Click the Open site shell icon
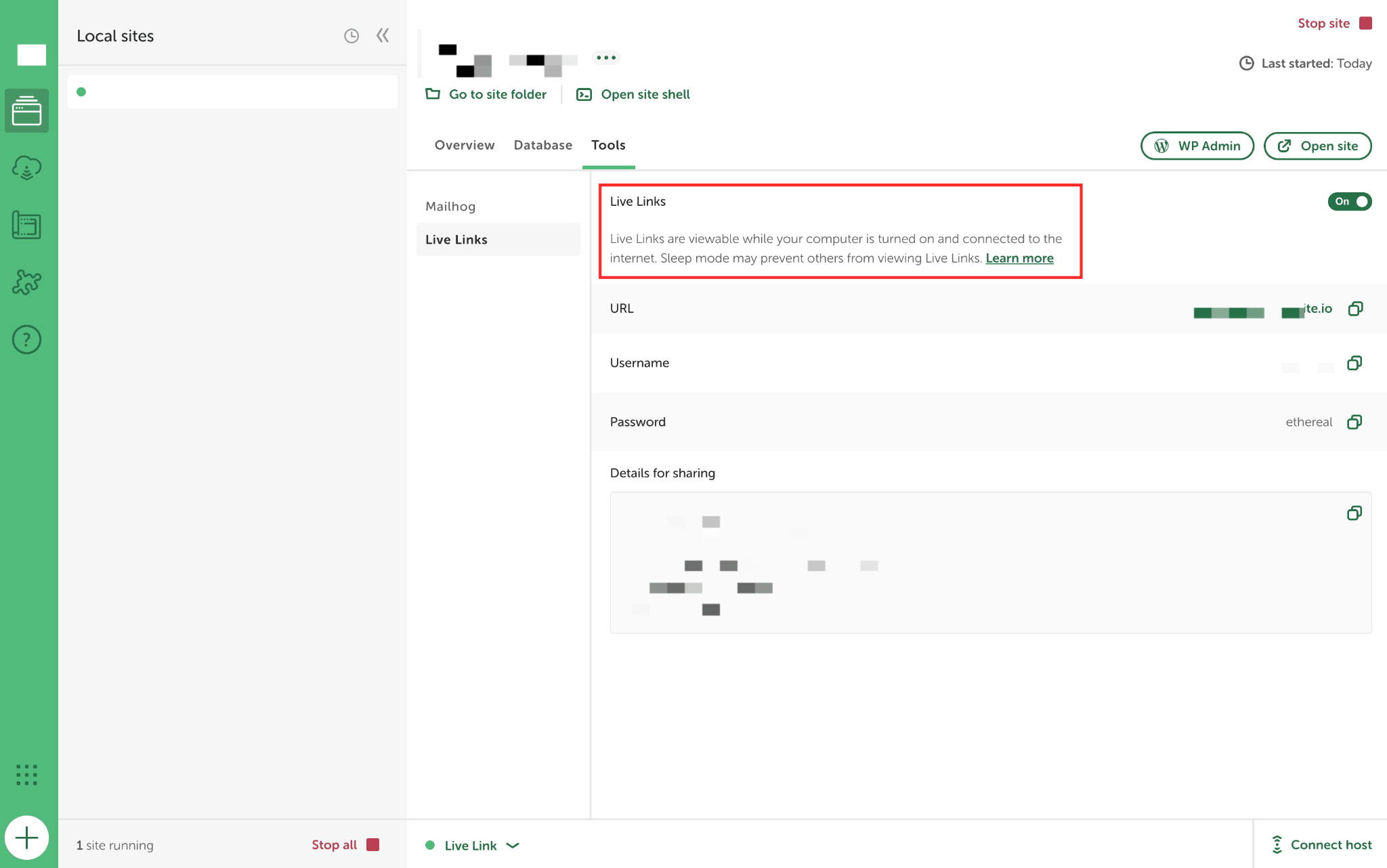The width and height of the screenshot is (1387, 868). pyautogui.click(x=583, y=93)
